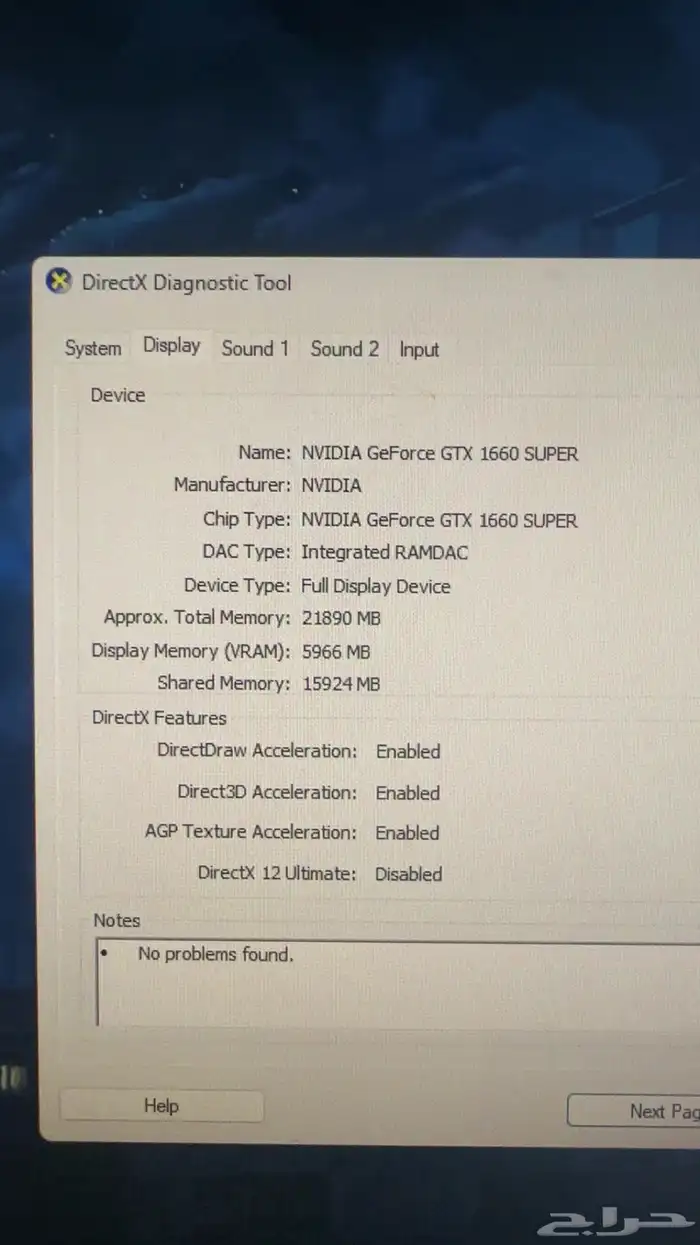Click the Display Memory value 5966 MB
Viewport: 700px width, 1245px height.
[x=336, y=651]
